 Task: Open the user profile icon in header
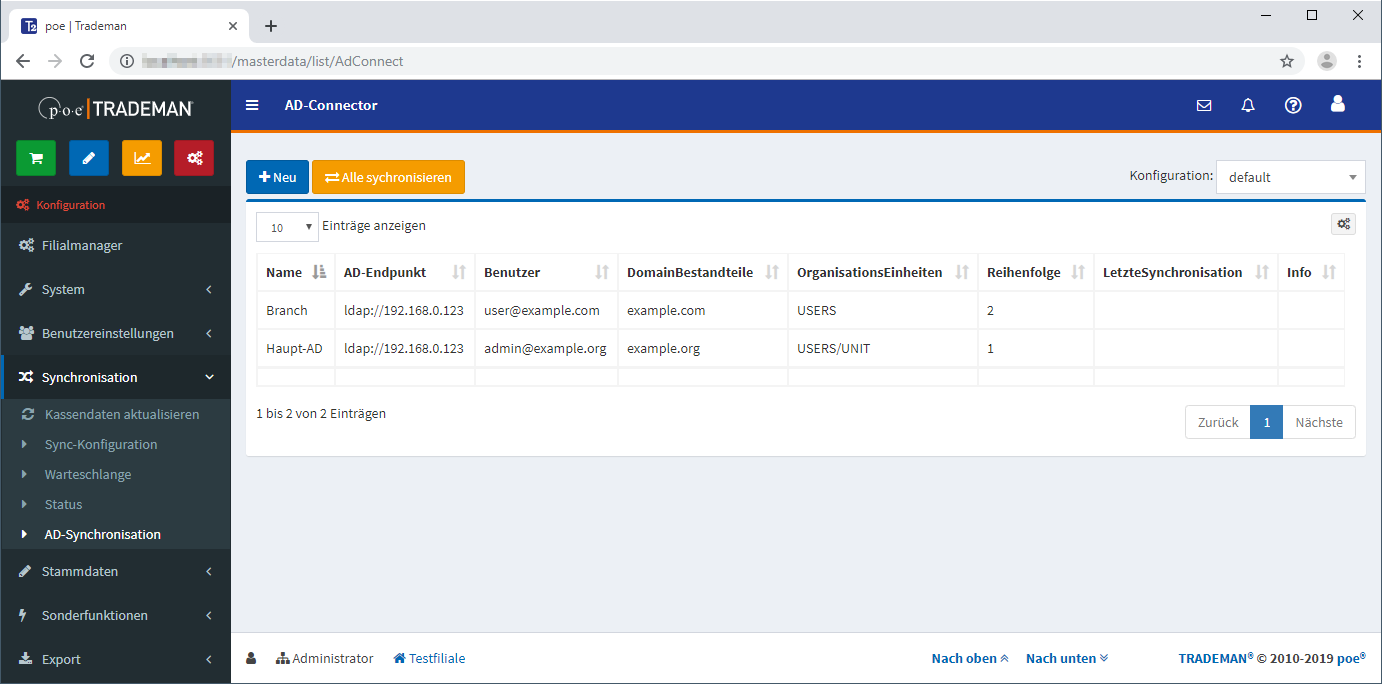(1338, 104)
